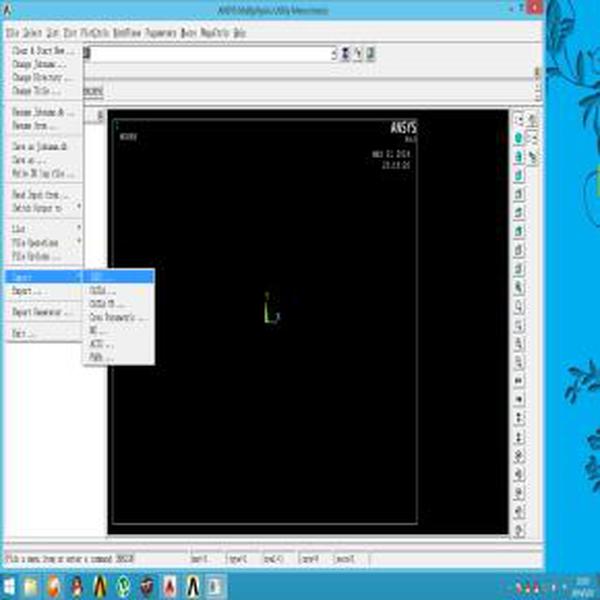The image size is (600, 600).
Task: Select the Front View icon
Action: [x=518, y=176]
